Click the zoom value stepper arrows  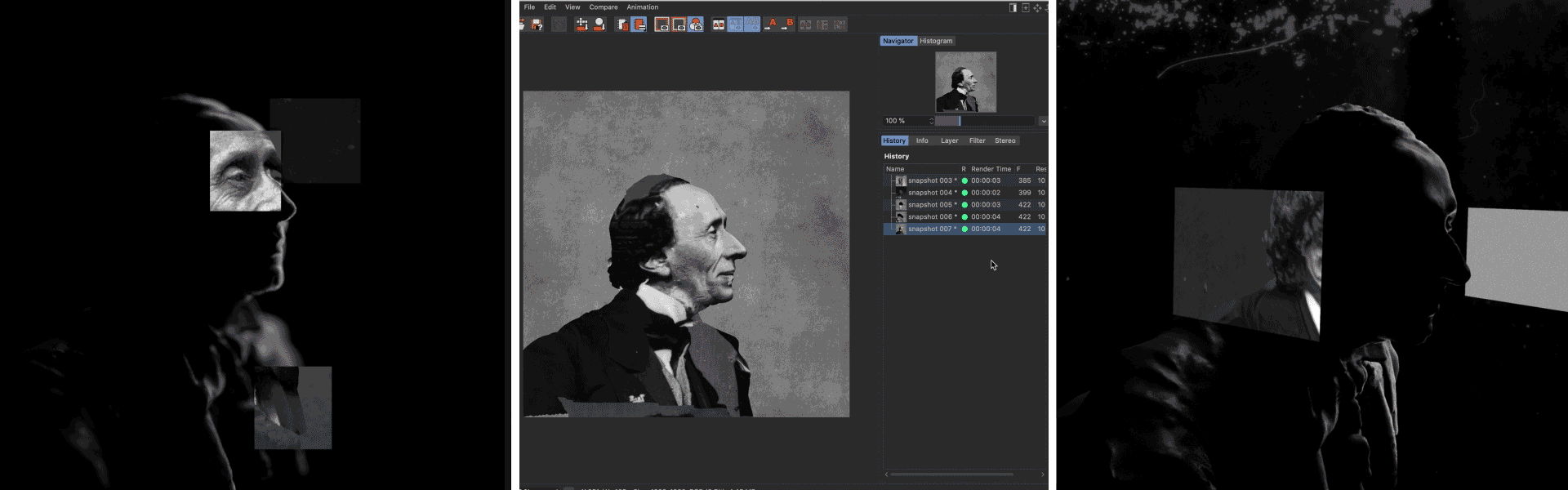tap(931, 121)
